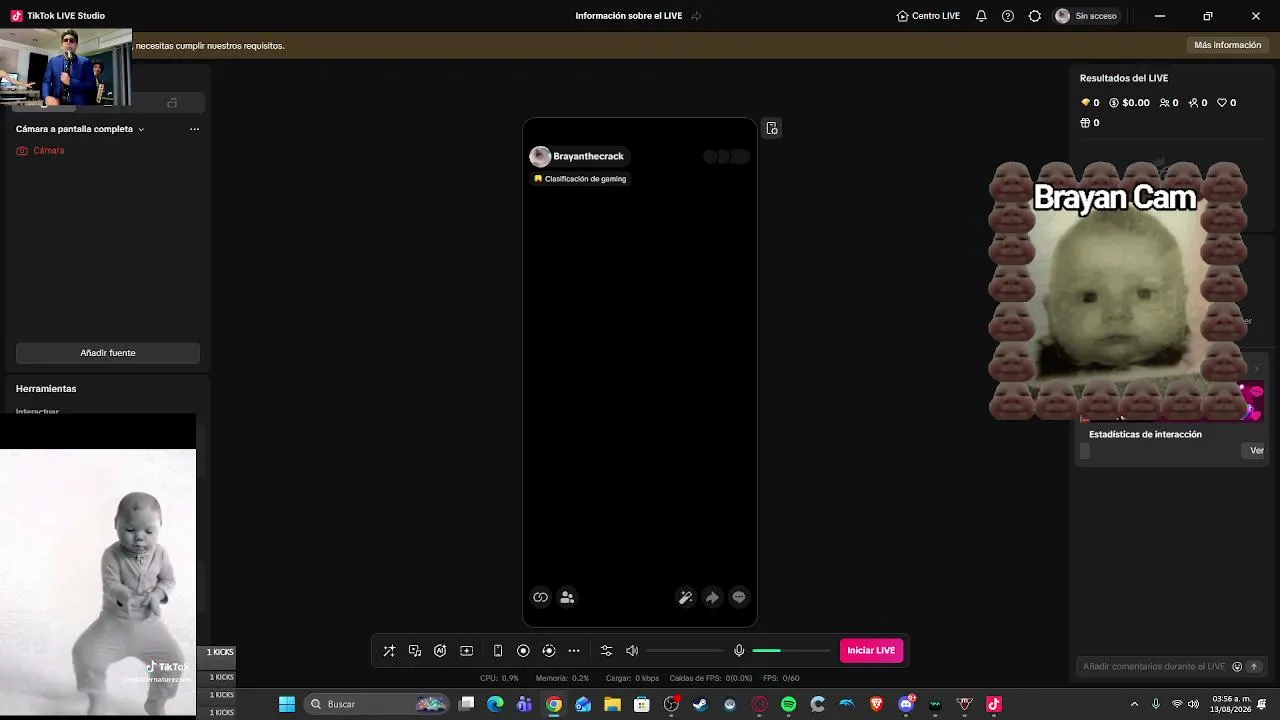Screen dimensions: 1280x720
Task: Open comment settings icon beside the comment field
Action: (1237, 667)
